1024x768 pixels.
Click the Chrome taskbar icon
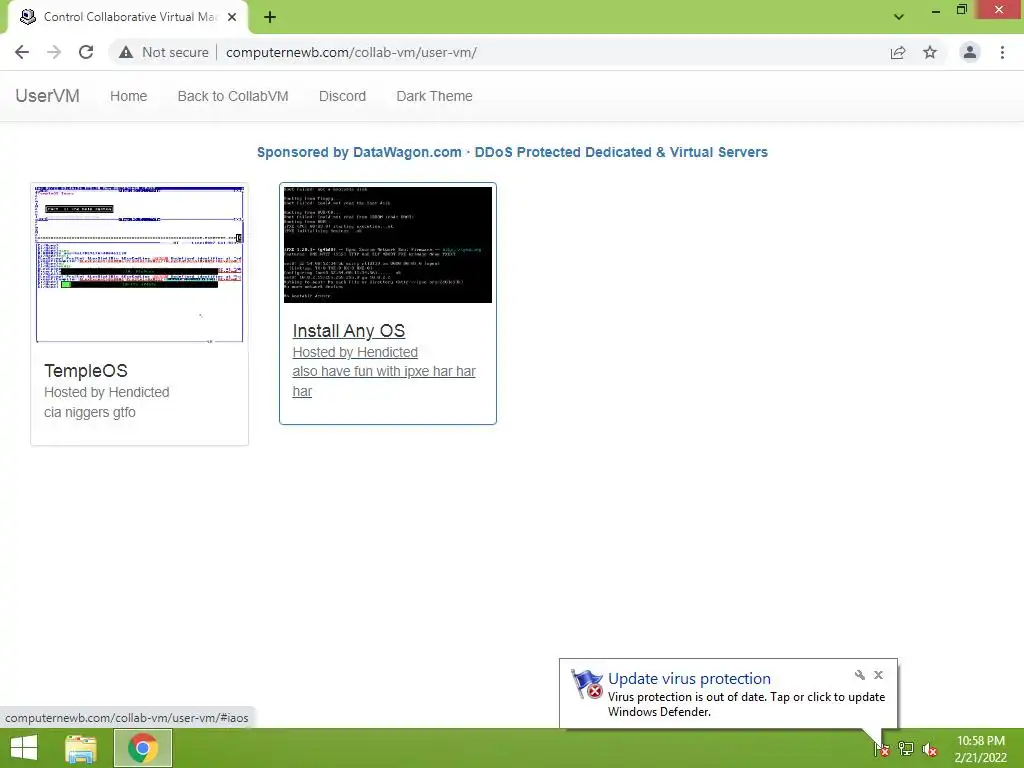143,748
